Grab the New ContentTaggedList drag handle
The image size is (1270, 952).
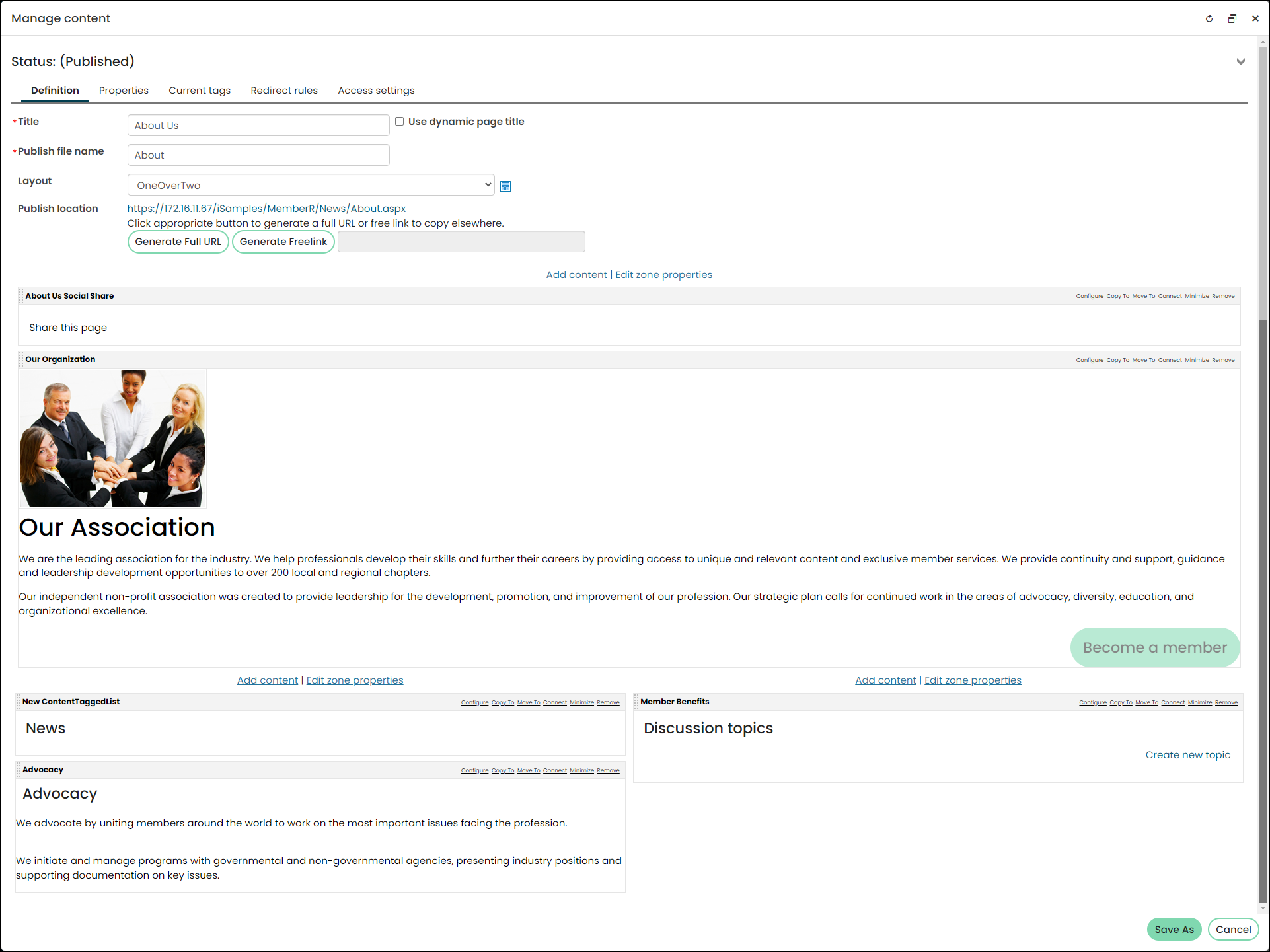pos(19,702)
